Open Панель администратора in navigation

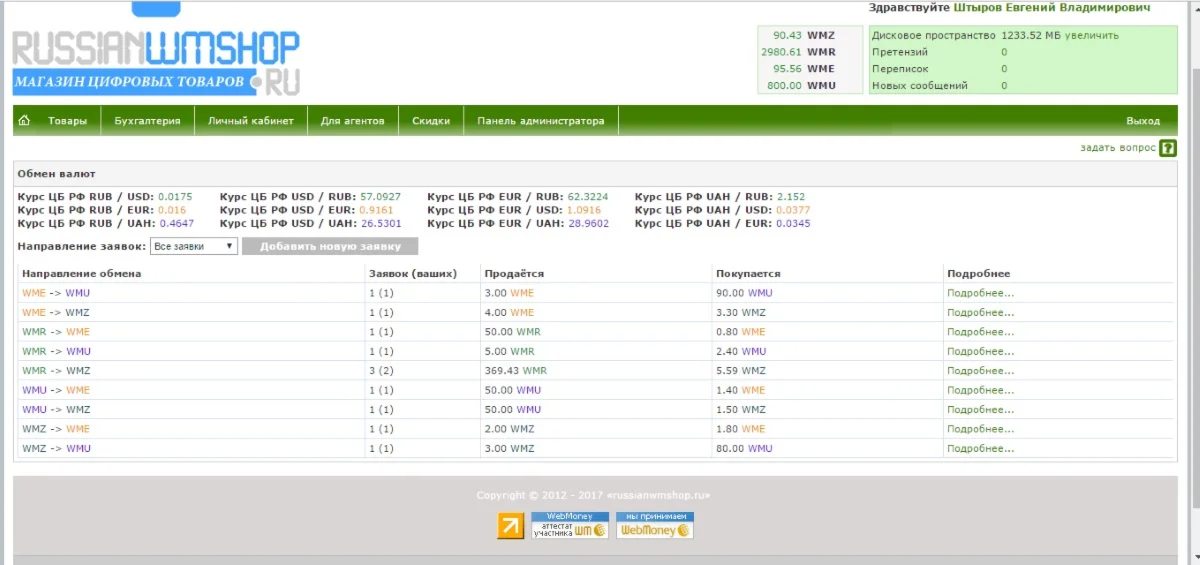540,121
